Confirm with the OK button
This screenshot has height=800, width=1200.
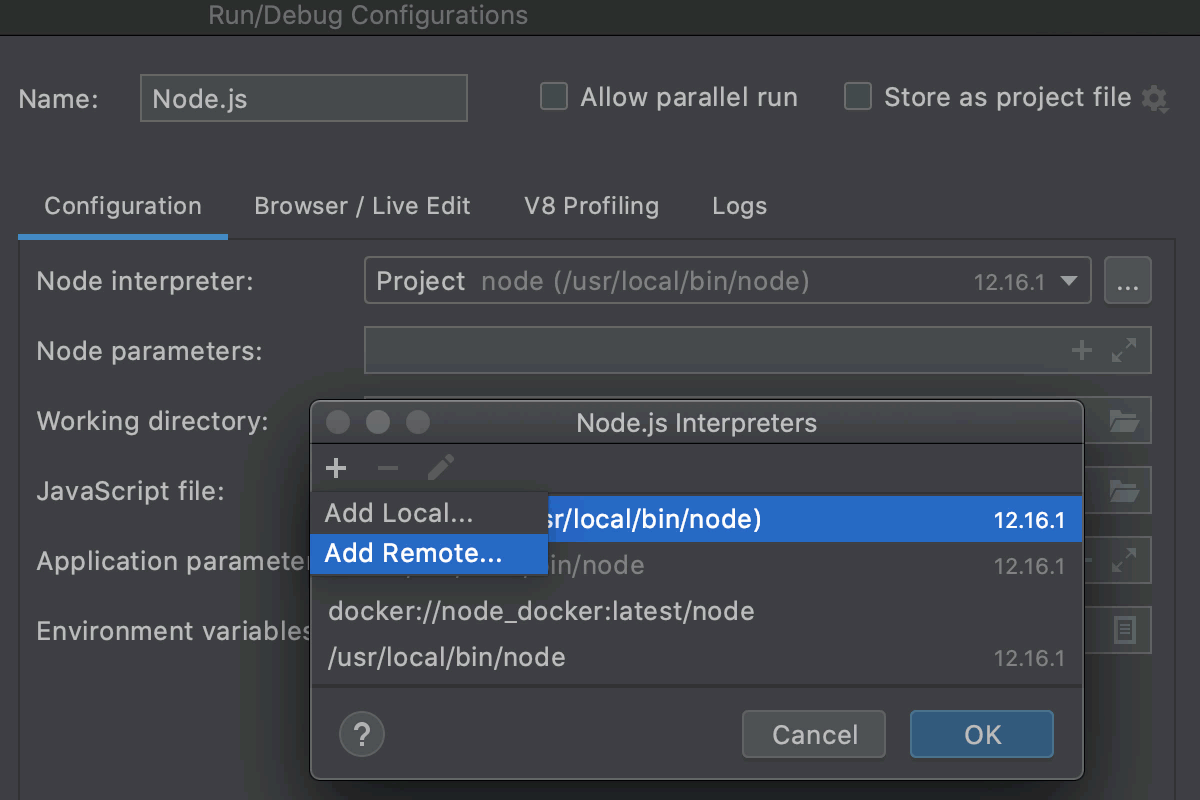(981, 734)
